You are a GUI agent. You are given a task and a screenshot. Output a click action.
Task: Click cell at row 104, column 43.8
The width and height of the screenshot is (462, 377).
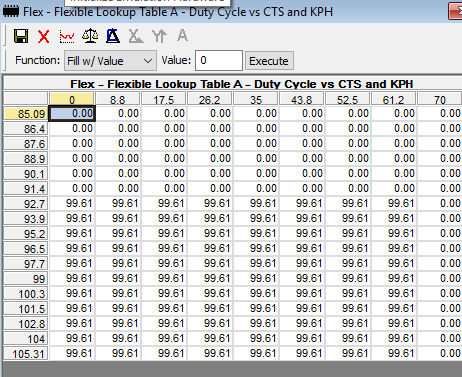[302, 338]
